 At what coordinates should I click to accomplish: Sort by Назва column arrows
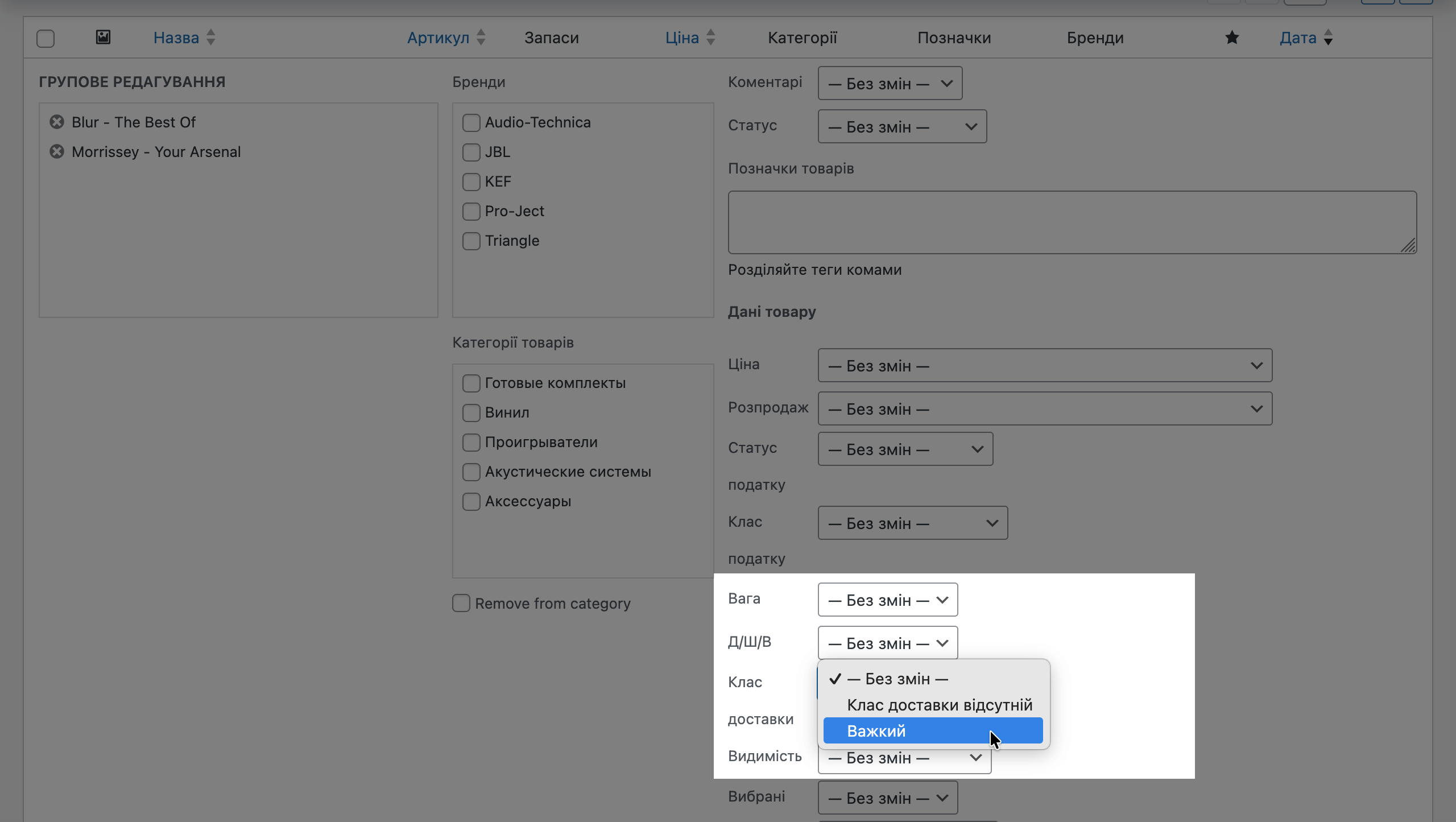(x=211, y=38)
